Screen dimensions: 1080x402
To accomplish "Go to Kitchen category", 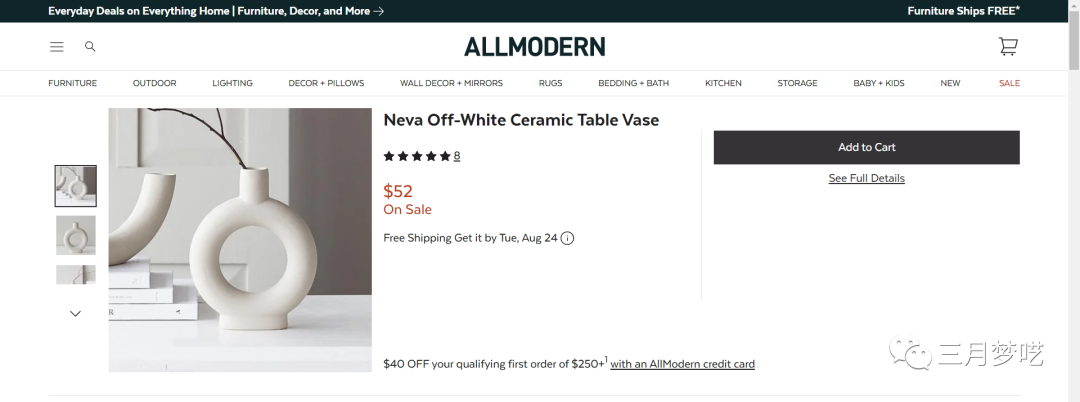I will pos(723,83).
